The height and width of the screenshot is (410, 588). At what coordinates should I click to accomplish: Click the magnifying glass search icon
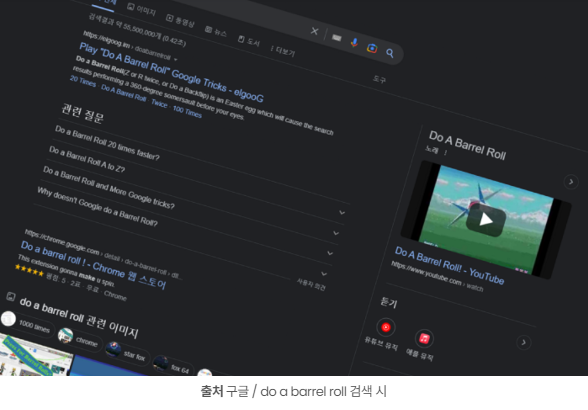pos(390,53)
